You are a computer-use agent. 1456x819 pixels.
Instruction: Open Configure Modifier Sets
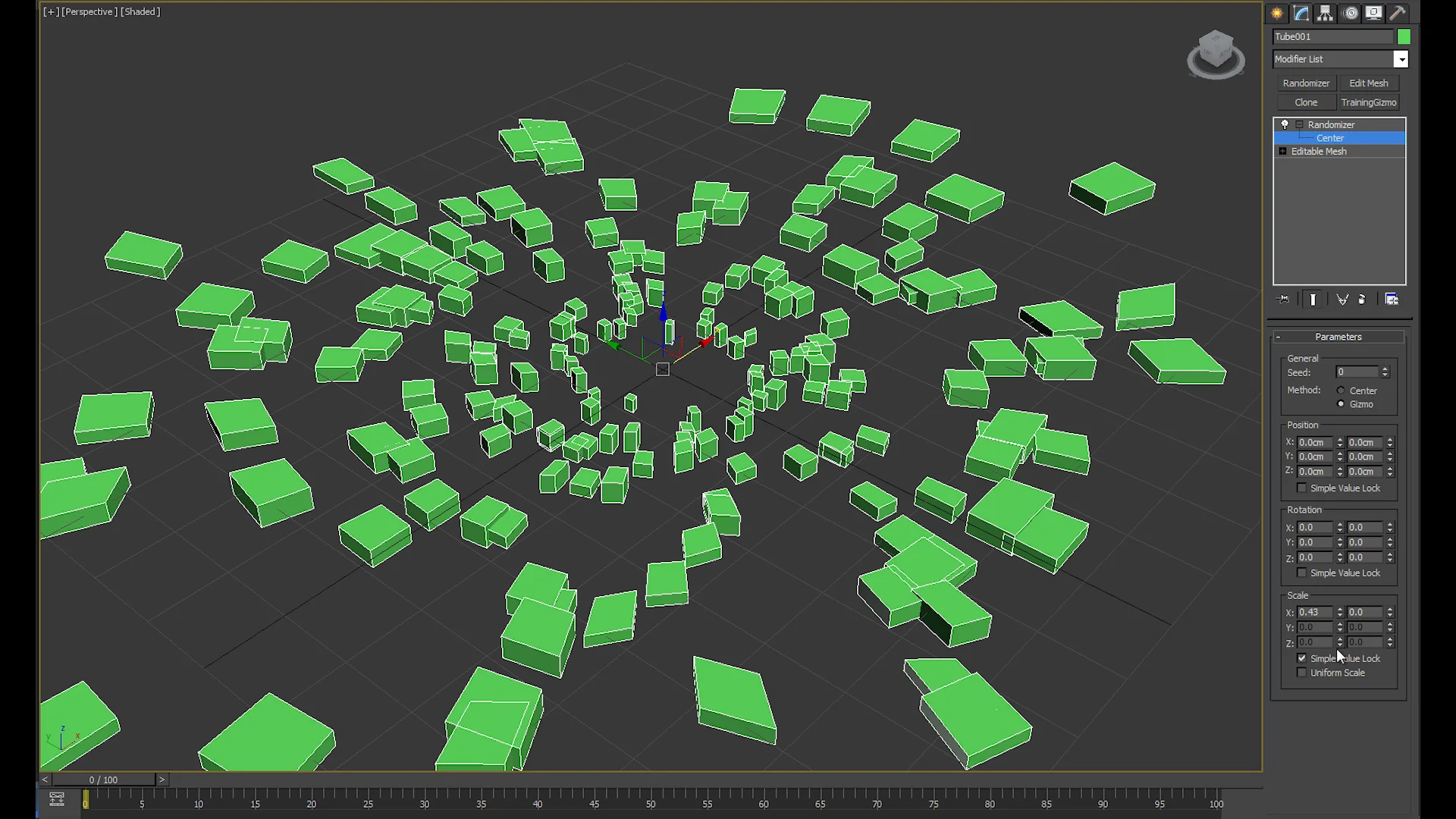click(1392, 299)
